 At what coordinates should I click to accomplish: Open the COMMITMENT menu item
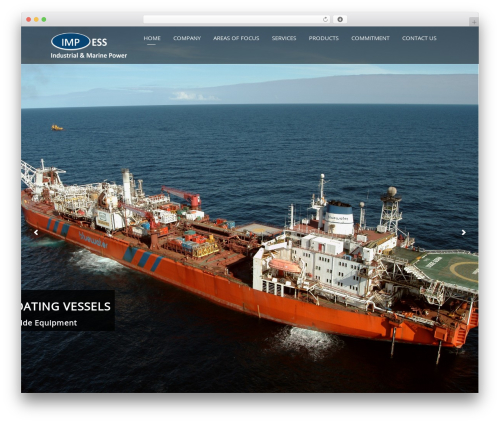tap(370, 38)
